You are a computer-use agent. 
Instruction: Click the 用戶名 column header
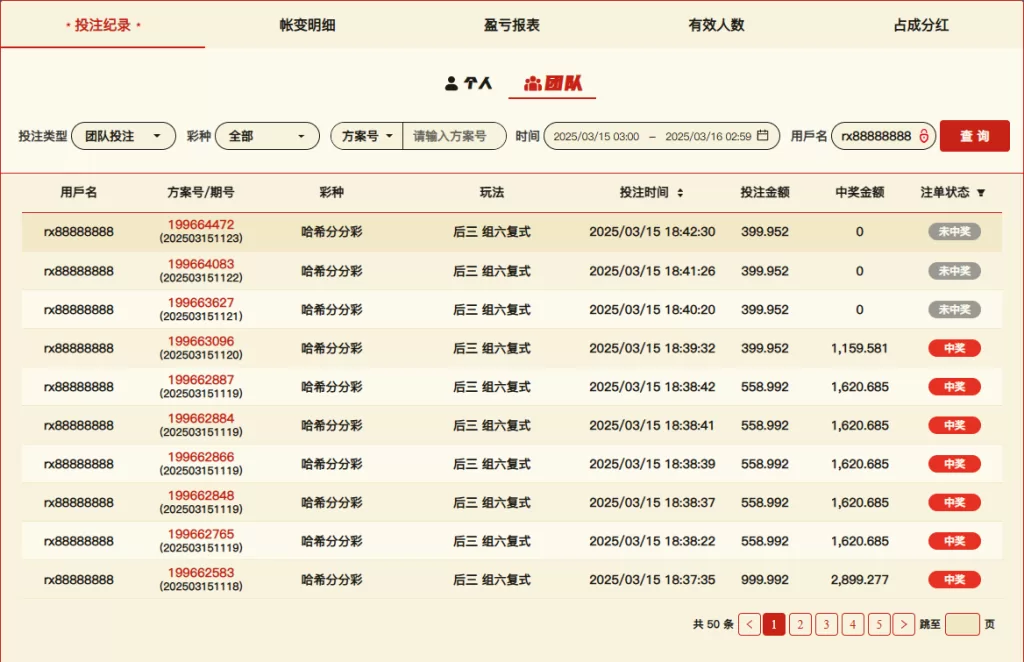(79, 192)
